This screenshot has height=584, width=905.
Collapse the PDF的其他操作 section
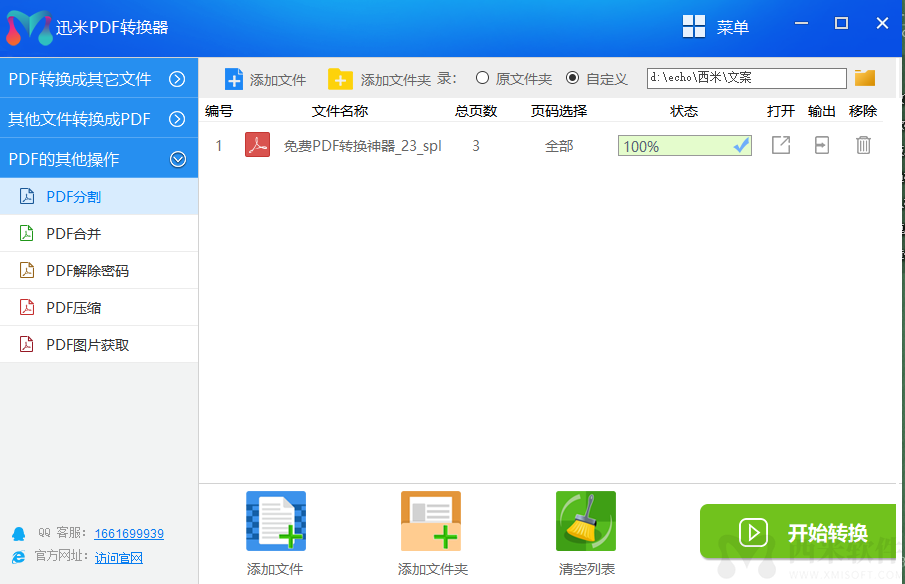[x=100, y=157]
